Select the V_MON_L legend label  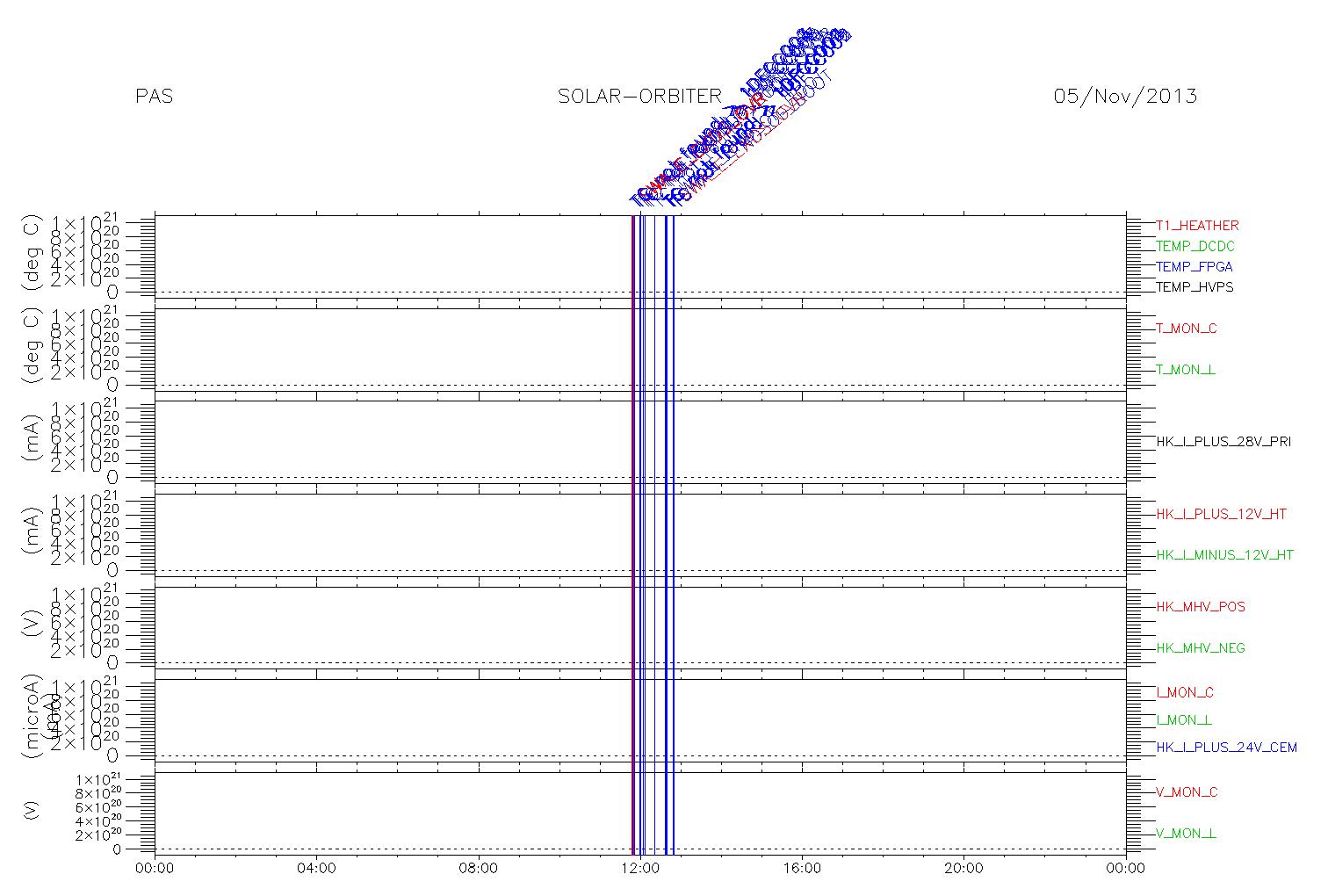point(1187,834)
